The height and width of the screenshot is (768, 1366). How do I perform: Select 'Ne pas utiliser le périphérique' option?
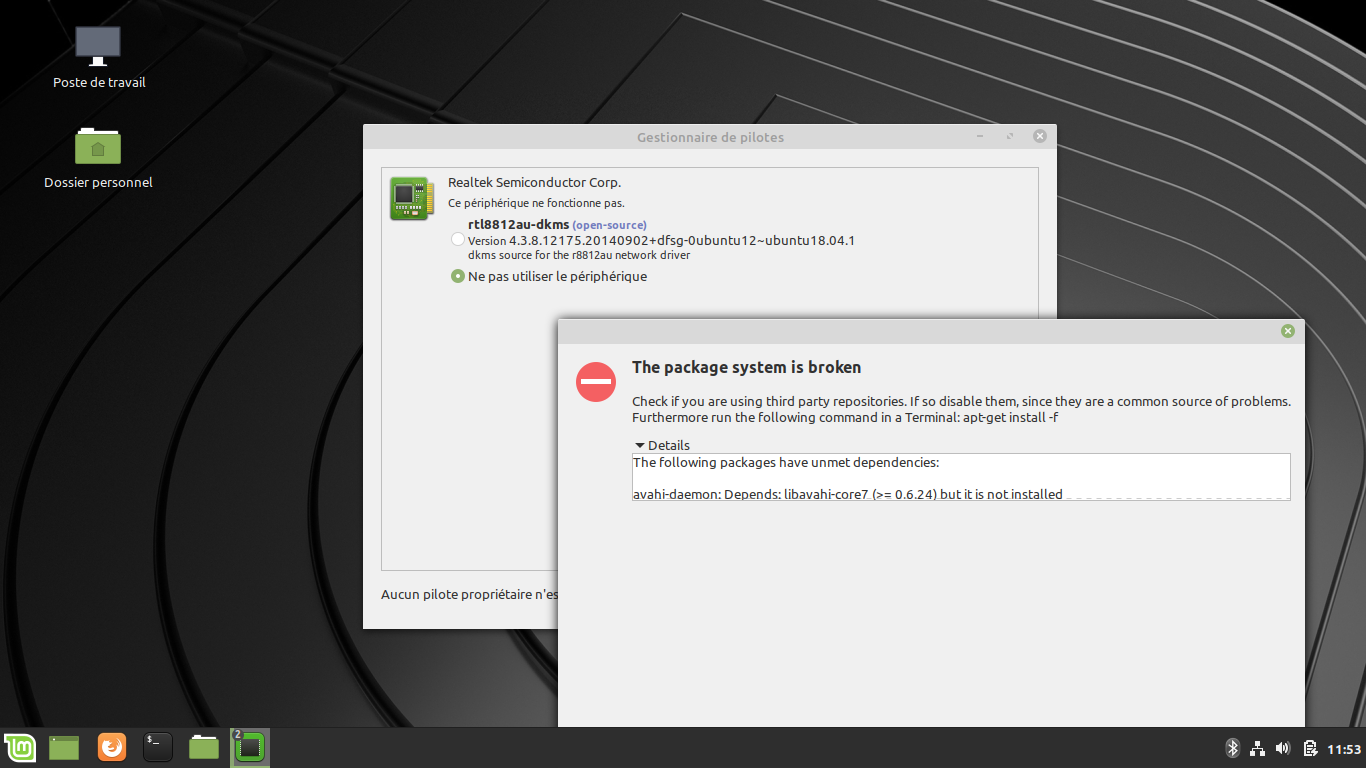(458, 276)
